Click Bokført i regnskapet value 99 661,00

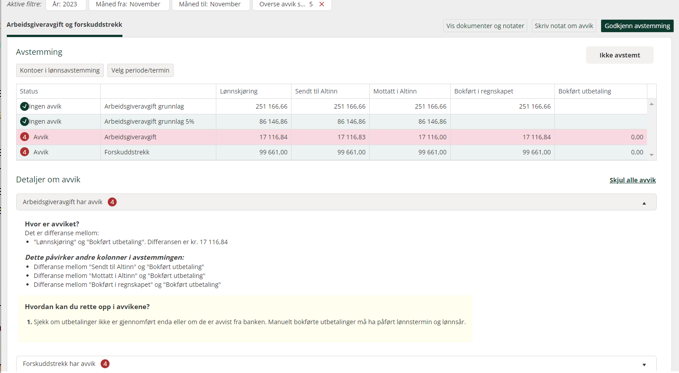tap(537, 152)
